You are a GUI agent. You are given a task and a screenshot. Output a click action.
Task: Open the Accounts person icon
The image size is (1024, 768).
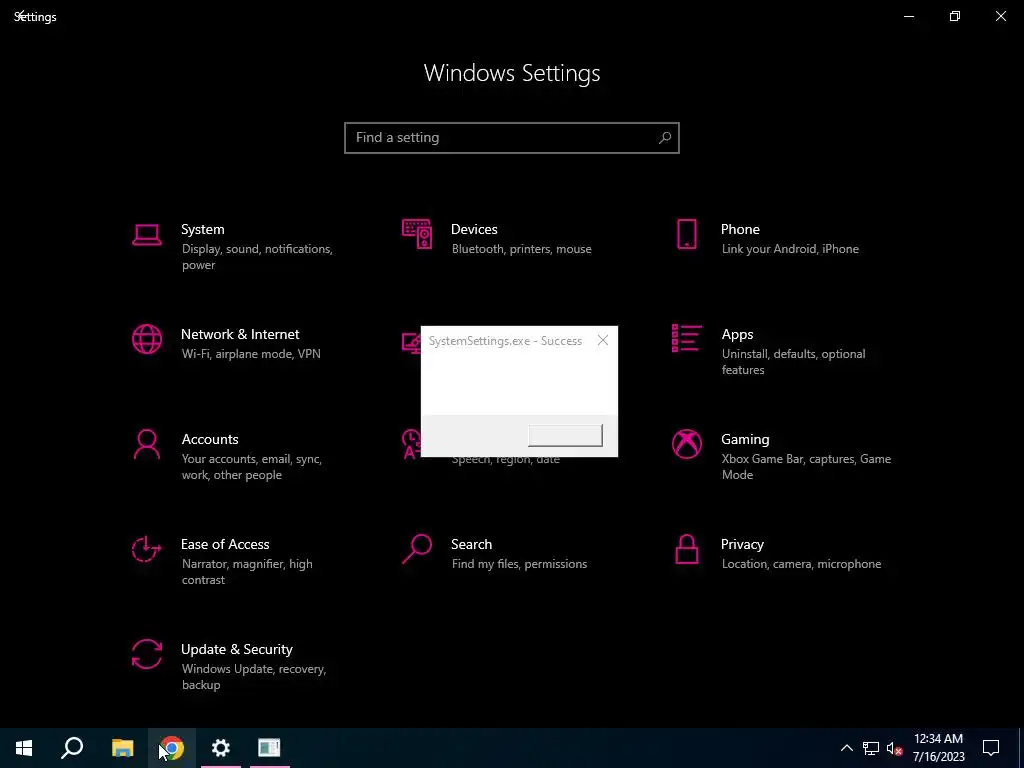click(147, 445)
